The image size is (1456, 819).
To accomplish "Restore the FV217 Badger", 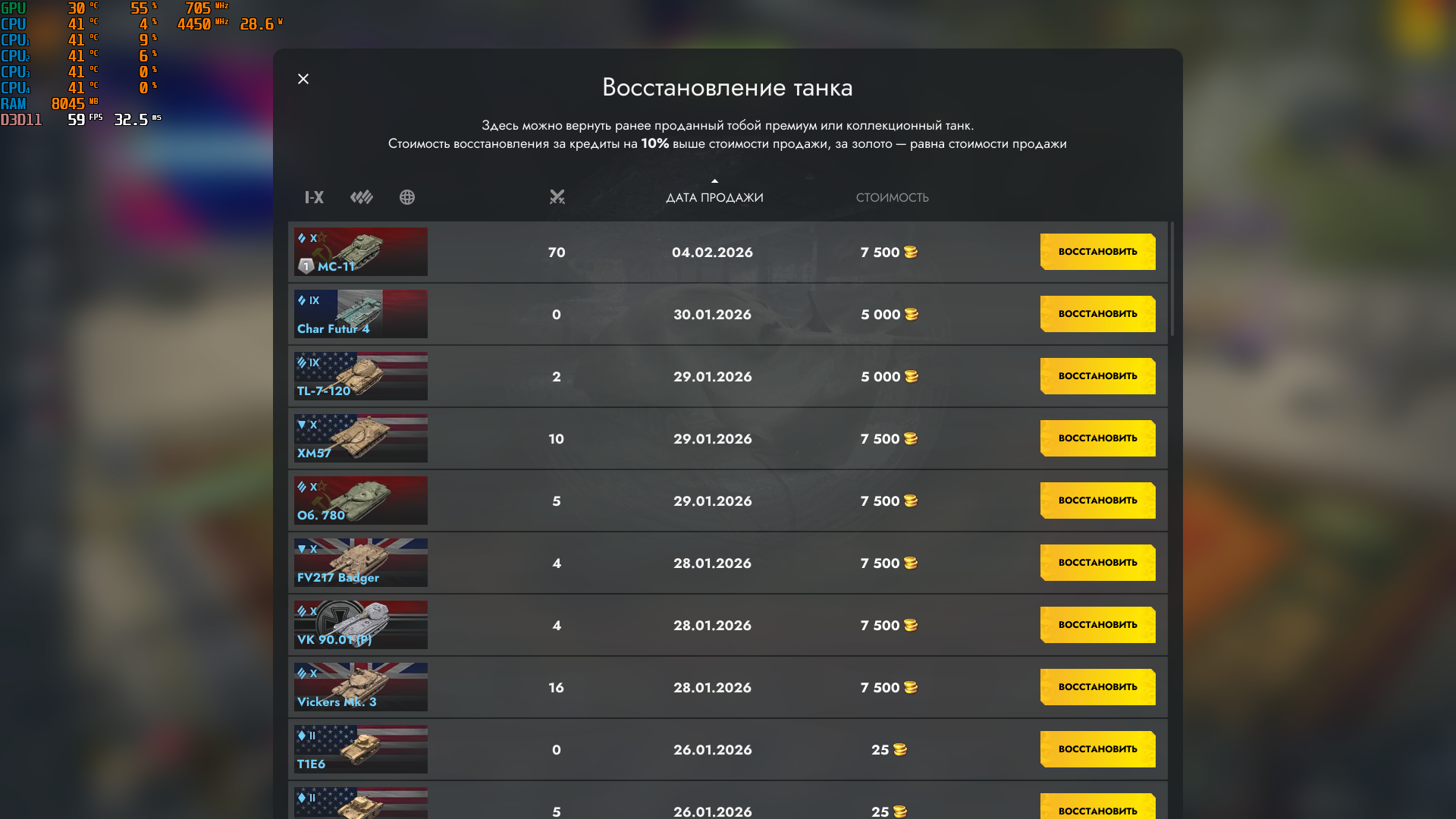I will click(x=1097, y=563).
